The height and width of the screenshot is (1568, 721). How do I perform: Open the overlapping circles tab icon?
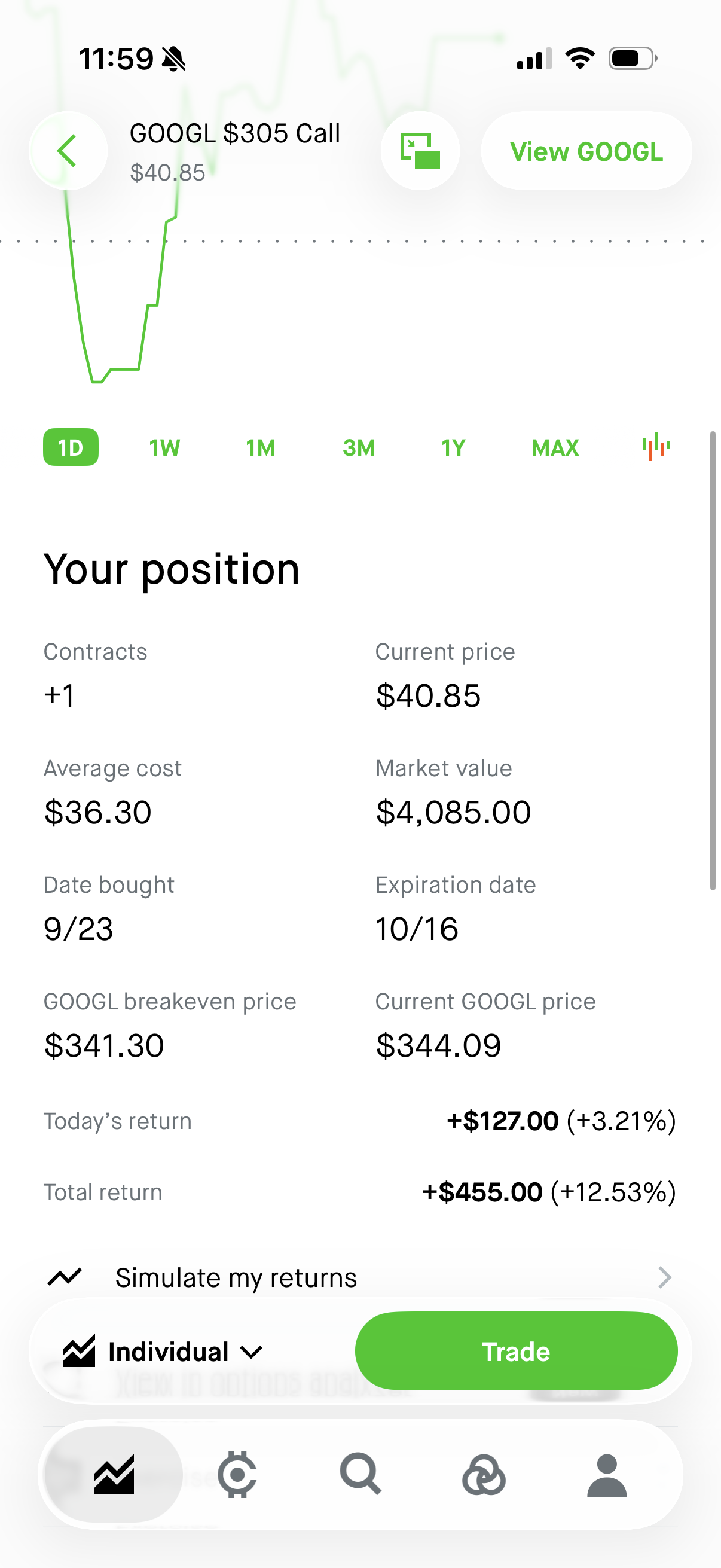pos(484,1475)
